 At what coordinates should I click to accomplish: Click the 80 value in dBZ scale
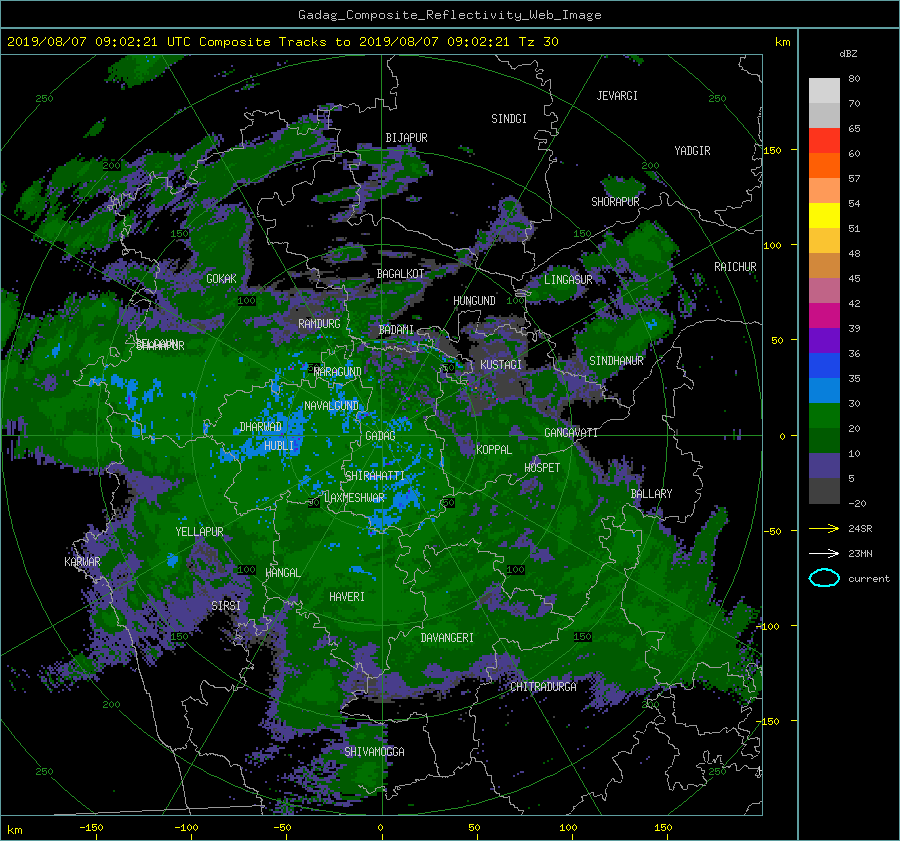tap(854, 79)
